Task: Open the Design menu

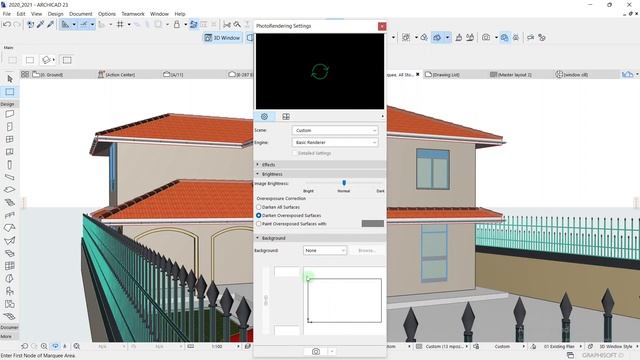Action: click(x=56, y=14)
